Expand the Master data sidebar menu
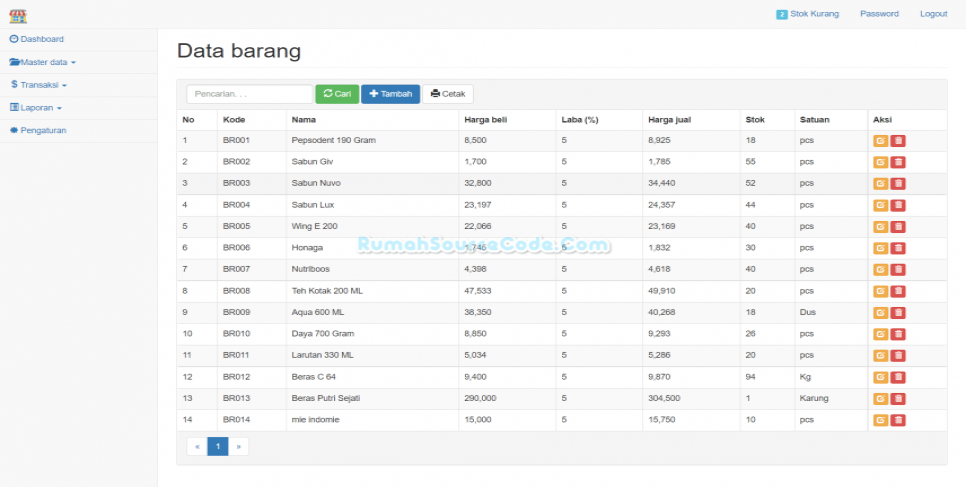Screen dimensions: 966x487 (43, 62)
